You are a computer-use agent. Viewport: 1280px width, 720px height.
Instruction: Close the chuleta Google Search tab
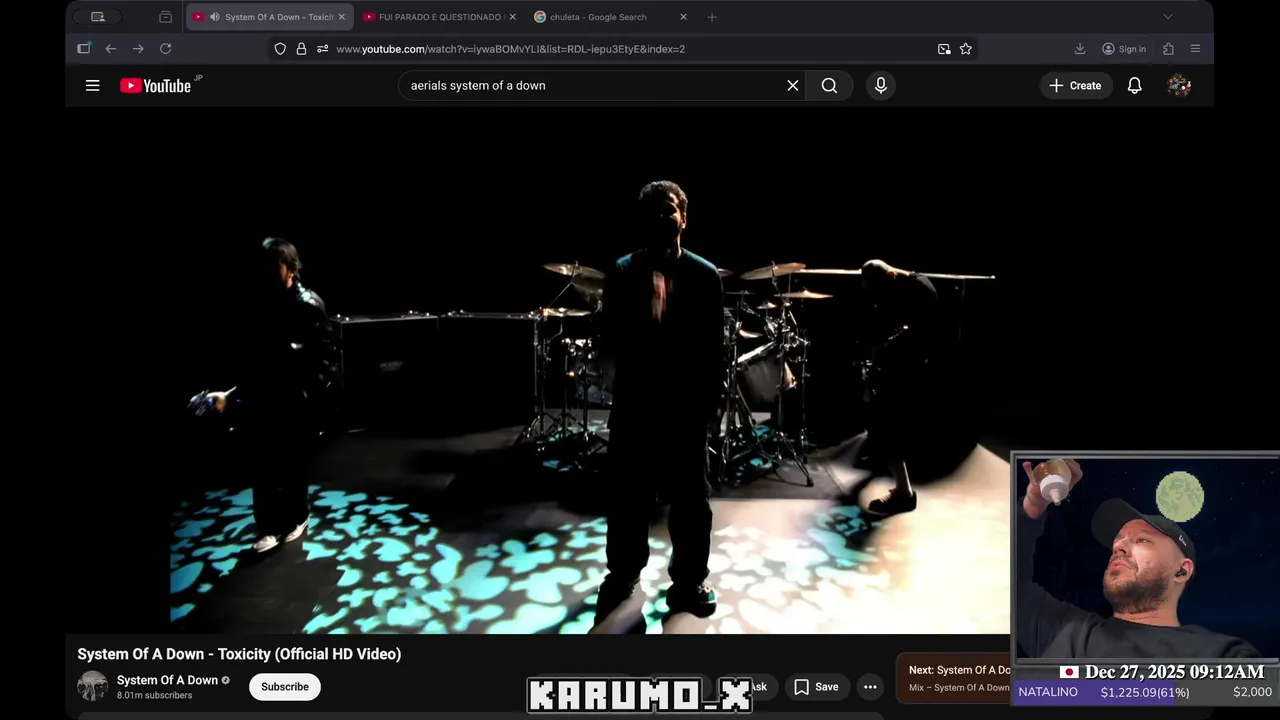point(683,17)
